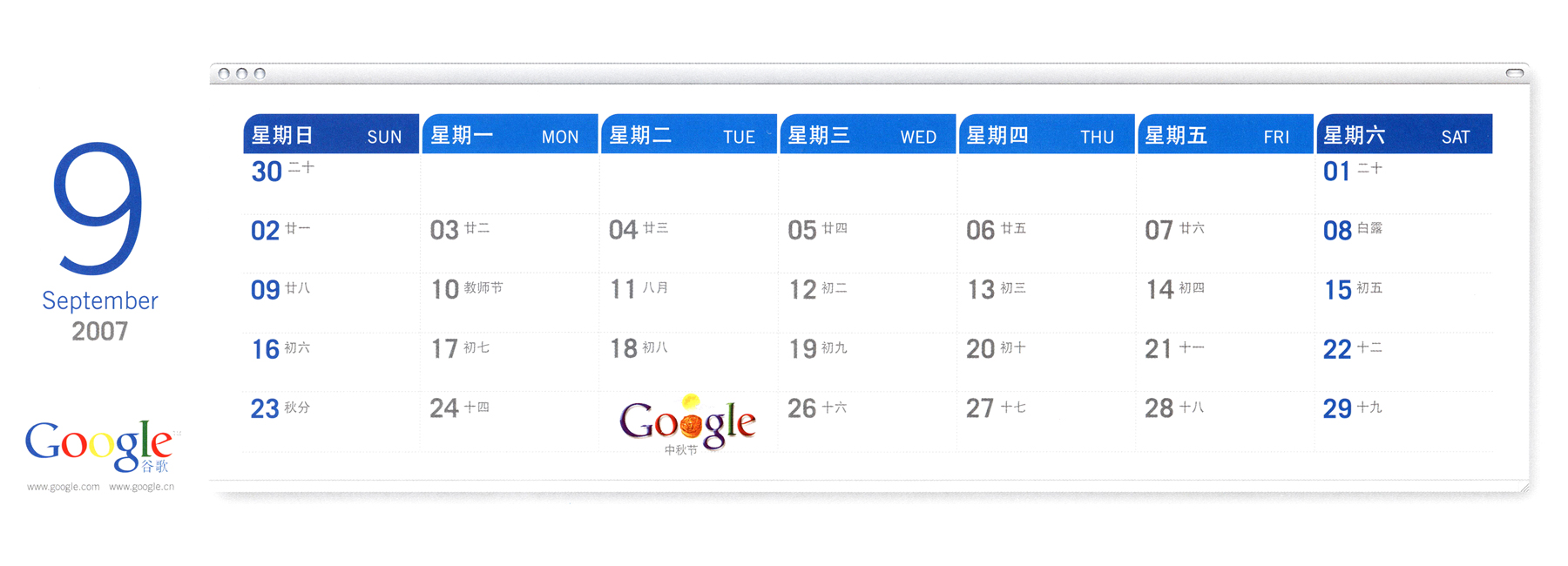Select the 星期四 THU column header
The width and height of the screenshot is (1568, 566).
pyautogui.click(x=1046, y=134)
